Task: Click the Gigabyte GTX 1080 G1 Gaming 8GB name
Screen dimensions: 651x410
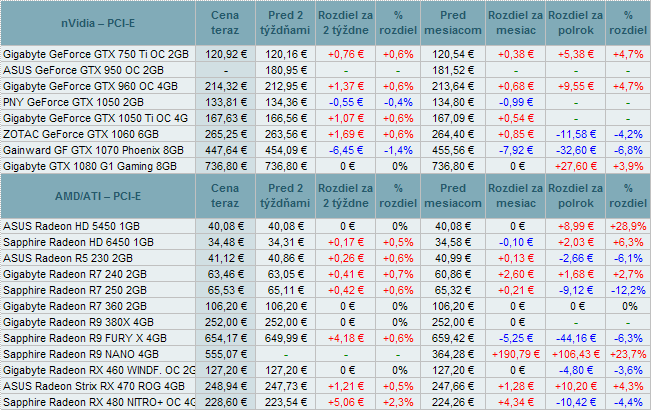Action: 90,166
